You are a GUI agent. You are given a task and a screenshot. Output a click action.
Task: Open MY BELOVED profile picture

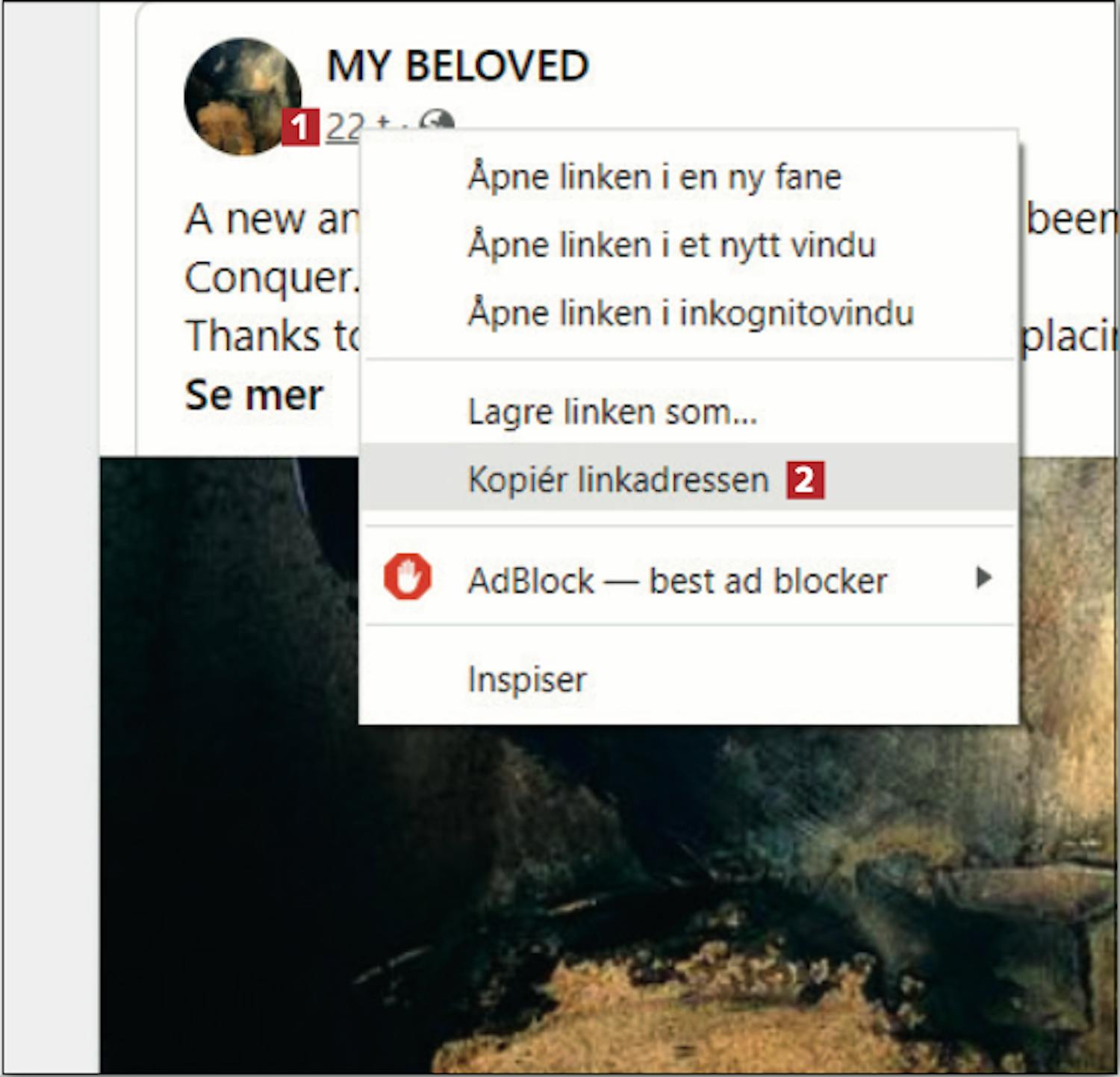tap(243, 96)
